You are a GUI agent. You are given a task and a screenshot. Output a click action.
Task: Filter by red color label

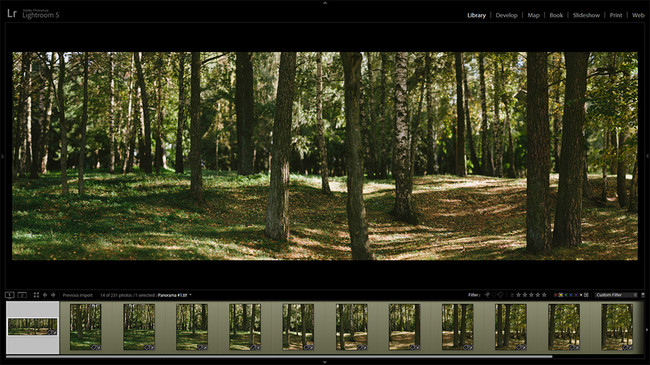pyautogui.click(x=556, y=295)
